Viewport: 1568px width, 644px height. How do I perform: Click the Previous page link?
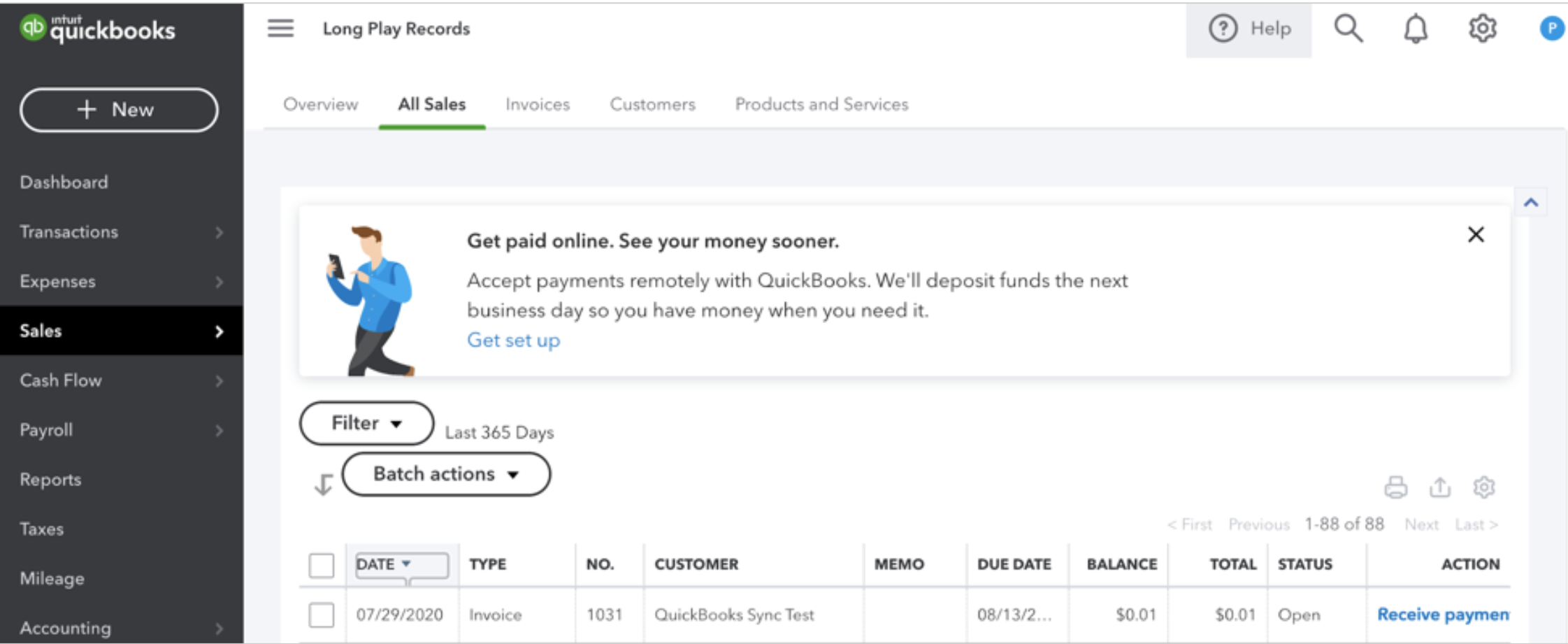click(x=1259, y=525)
